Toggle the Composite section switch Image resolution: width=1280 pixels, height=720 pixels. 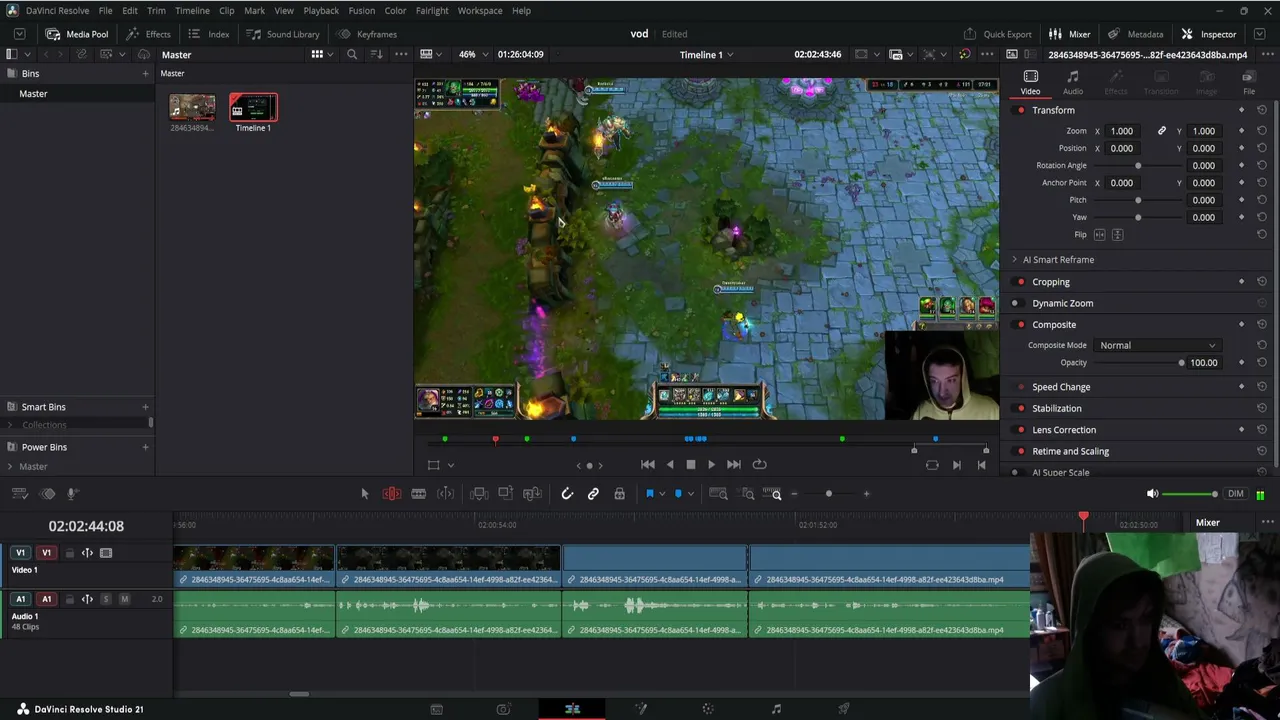coord(1020,325)
